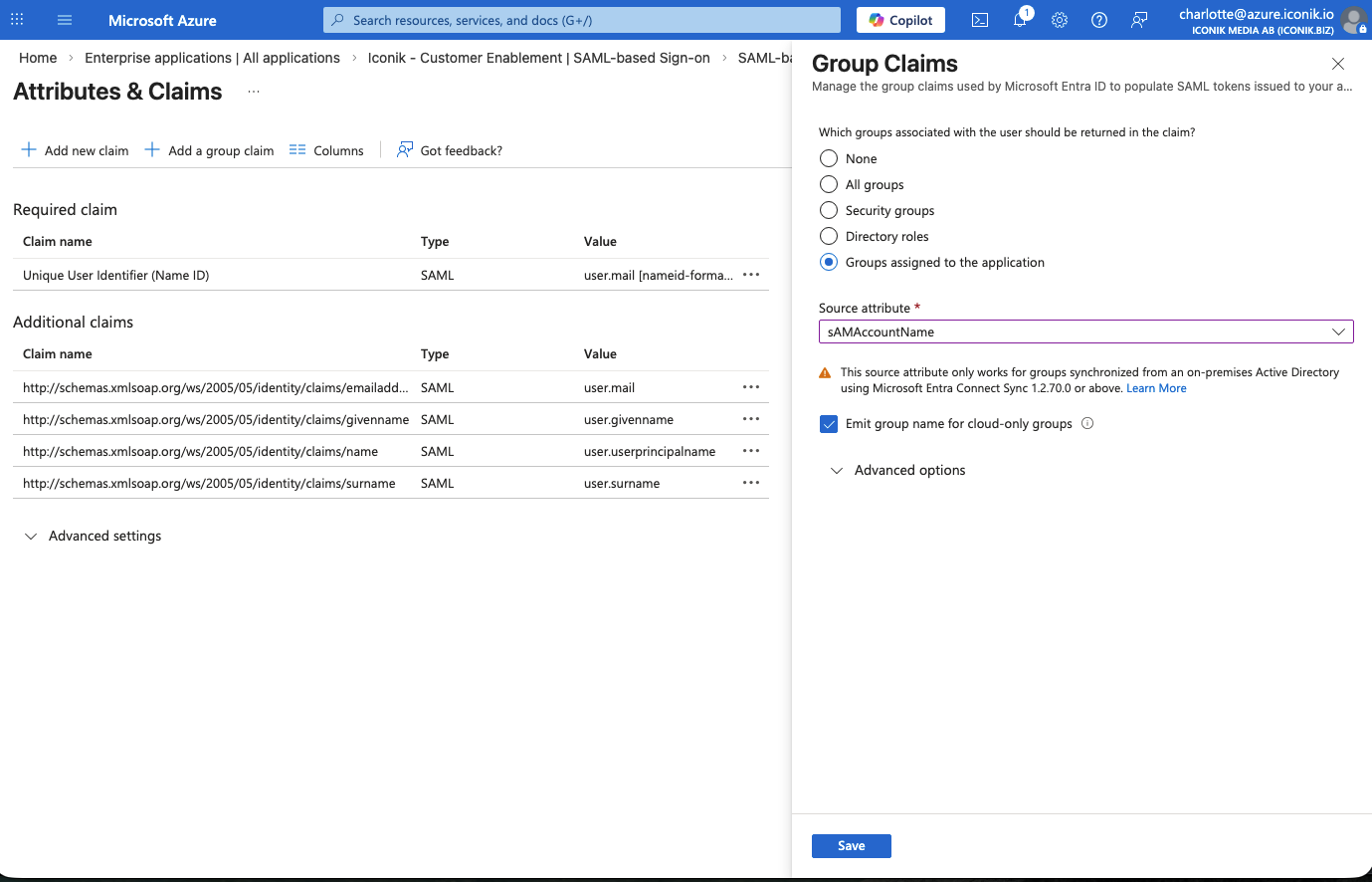This screenshot has height=882, width=1372.
Task: Open the portal settings gear
Action: pyautogui.click(x=1060, y=20)
